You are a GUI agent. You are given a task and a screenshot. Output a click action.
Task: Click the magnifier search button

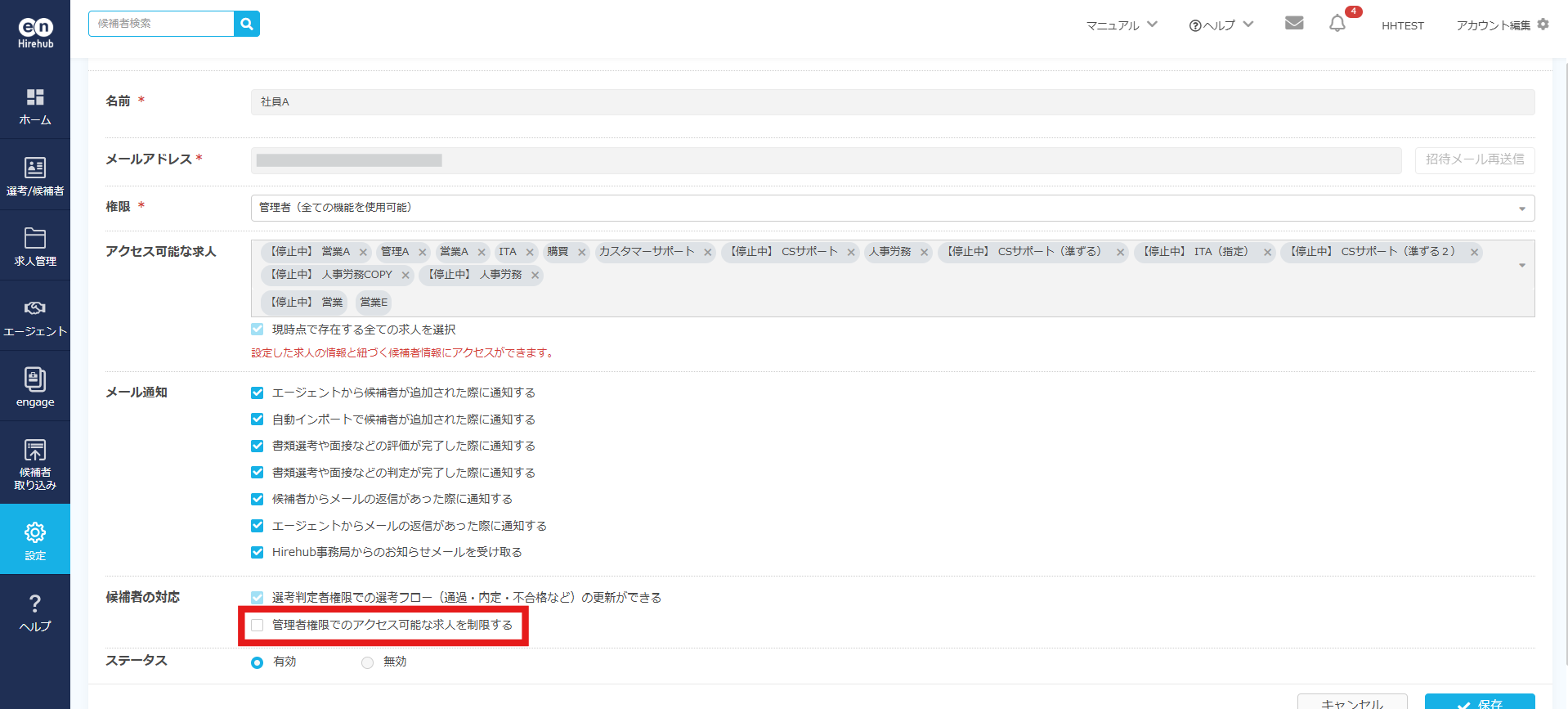coord(246,24)
